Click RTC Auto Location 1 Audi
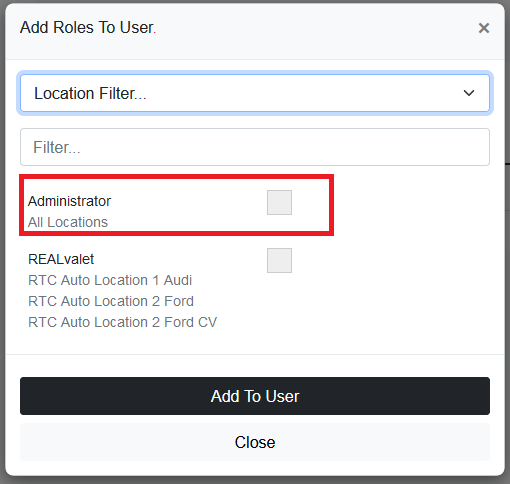 point(110,280)
